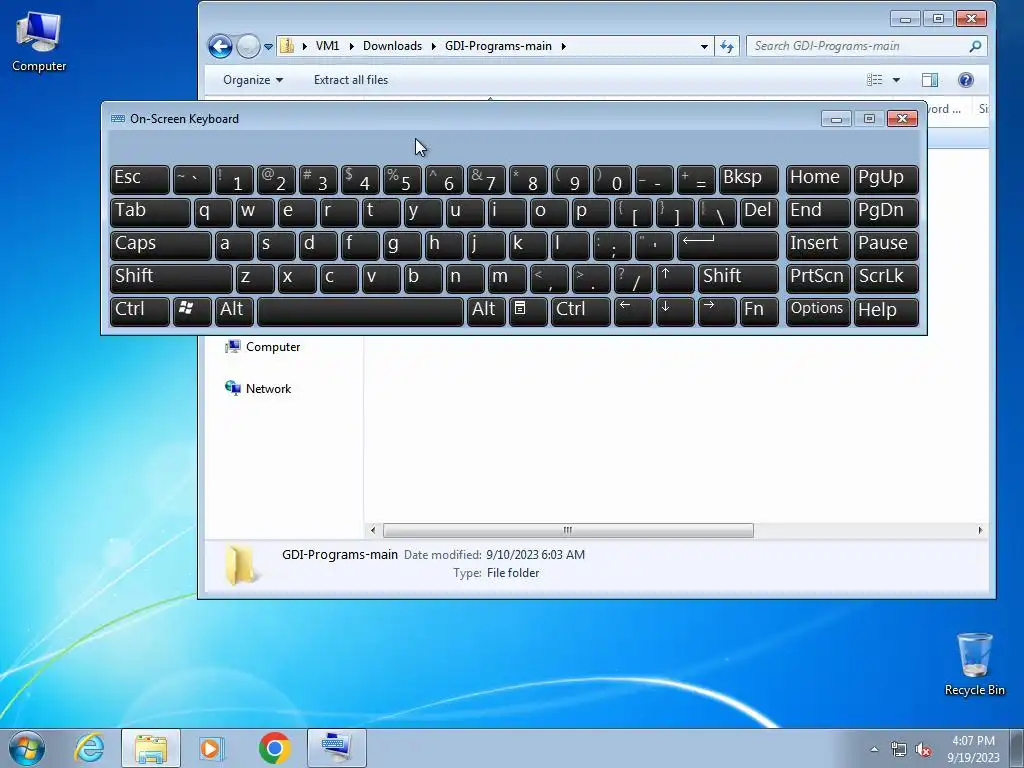Click the Del key
Screen dimensions: 1024x768
[x=759, y=213]
